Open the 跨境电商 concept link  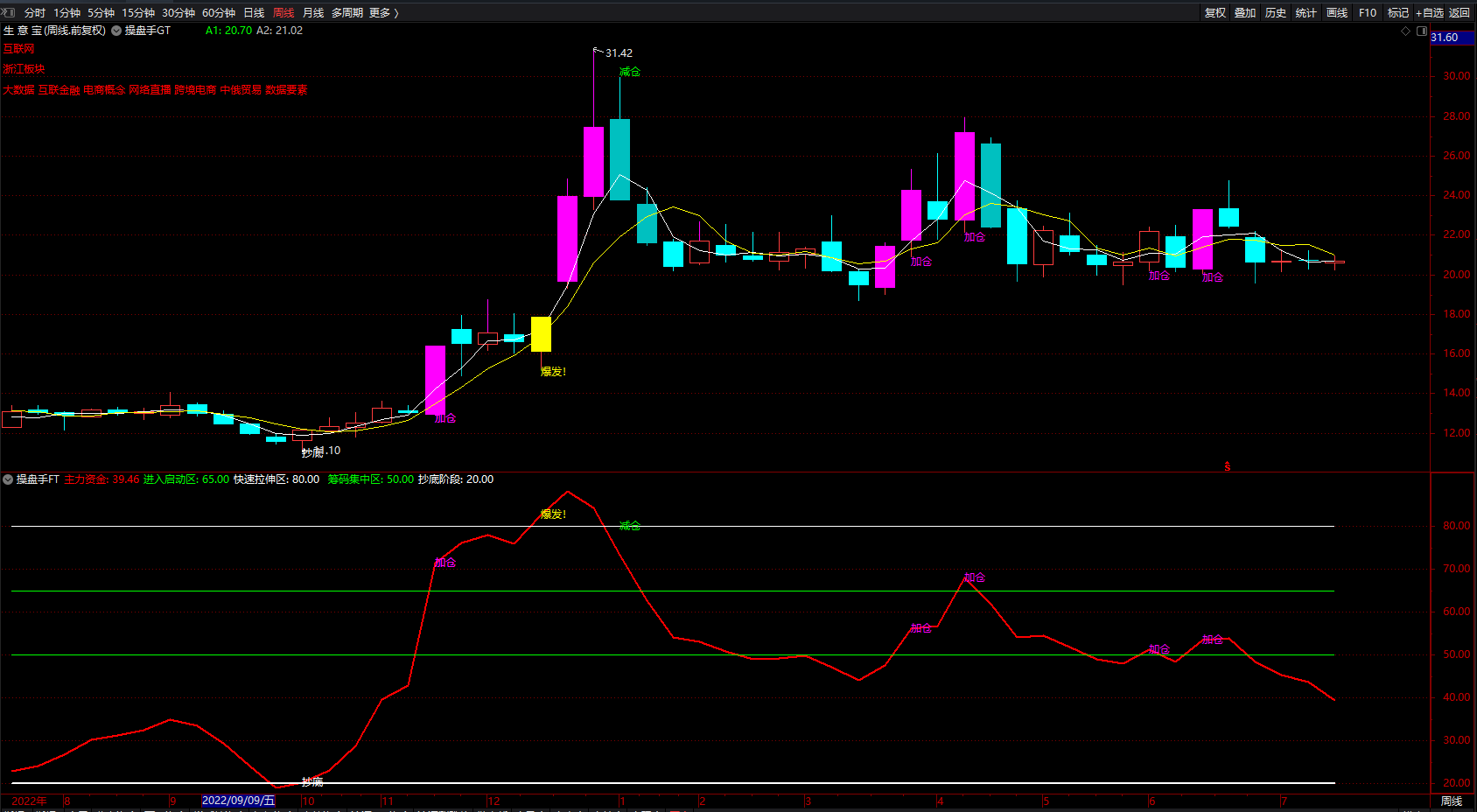coord(196,90)
